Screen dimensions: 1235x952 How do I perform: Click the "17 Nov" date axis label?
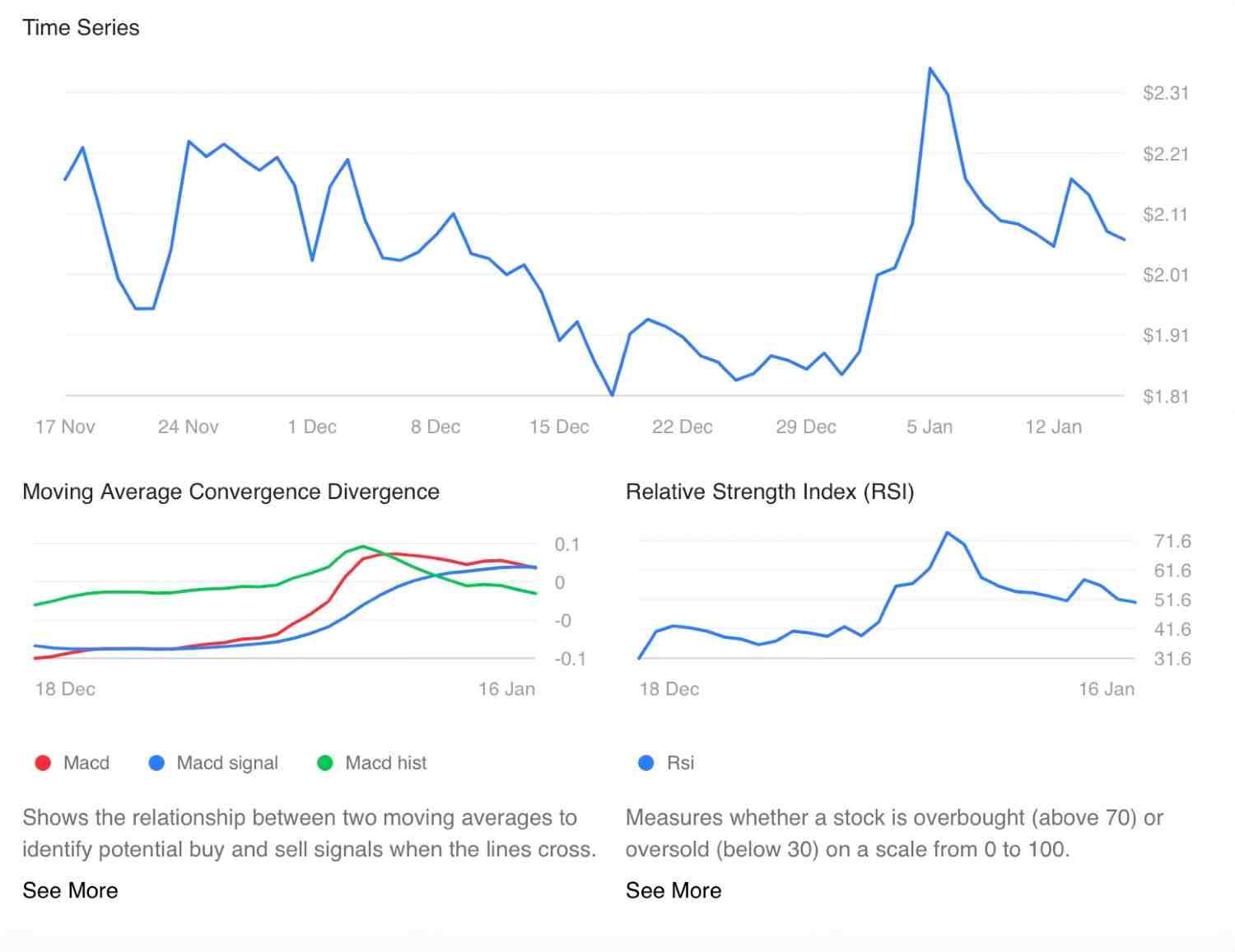pos(65,427)
